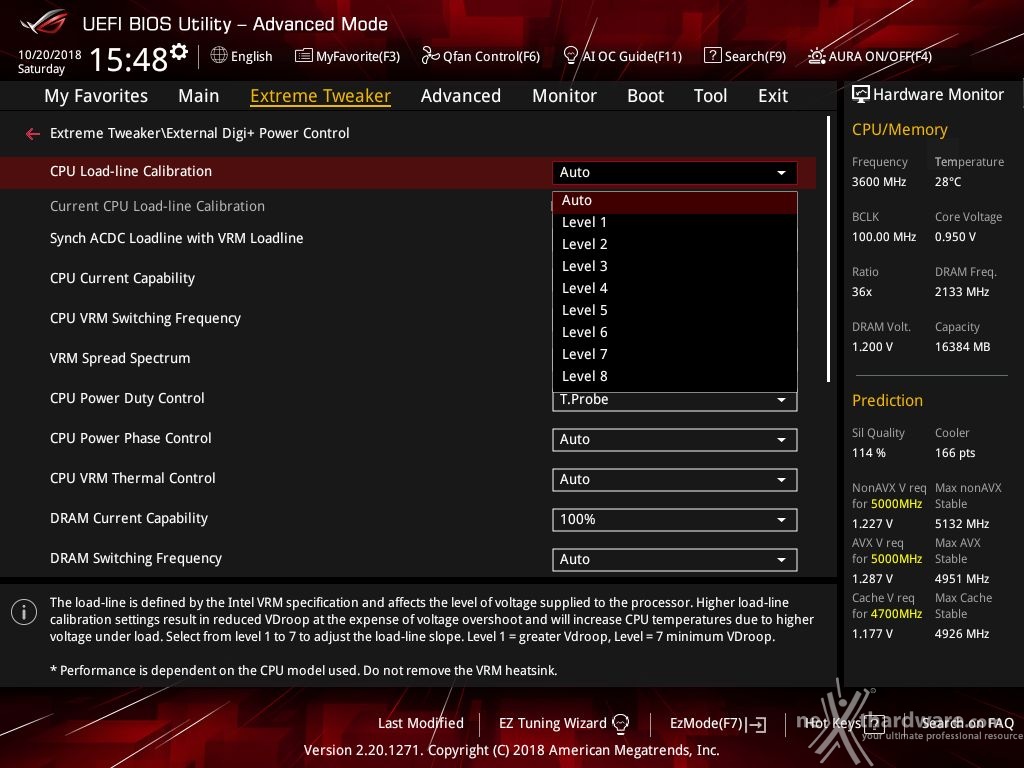
Task: Switch to the Main tab
Action: pyautogui.click(x=199, y=96)
